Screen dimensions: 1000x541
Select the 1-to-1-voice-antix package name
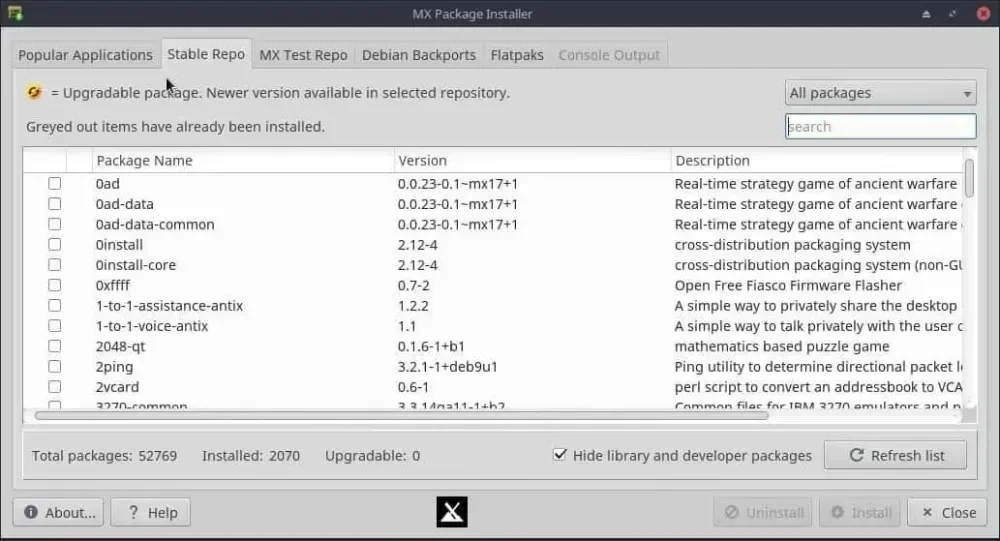152,326
